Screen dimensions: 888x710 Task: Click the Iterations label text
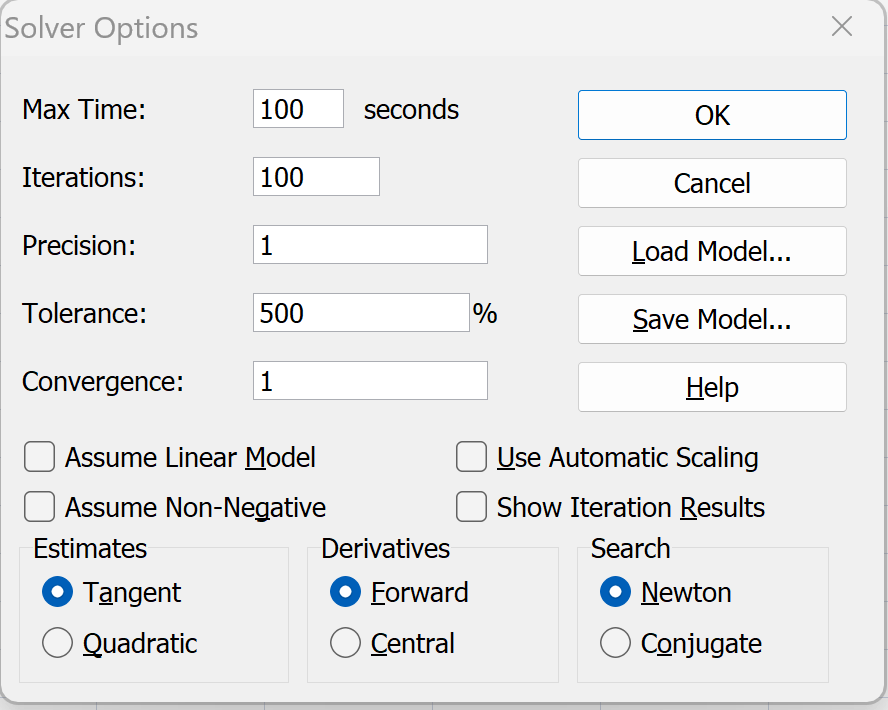click(x=83, y=177)
